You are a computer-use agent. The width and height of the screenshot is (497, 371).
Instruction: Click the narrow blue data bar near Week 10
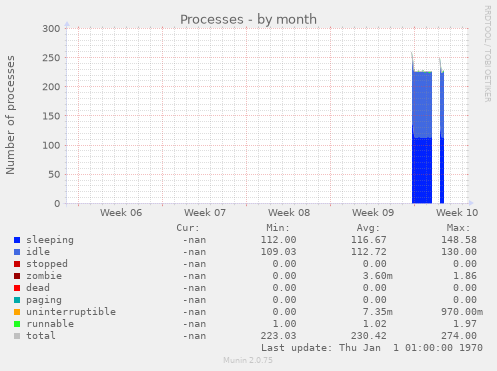click(x=442, y=137)
